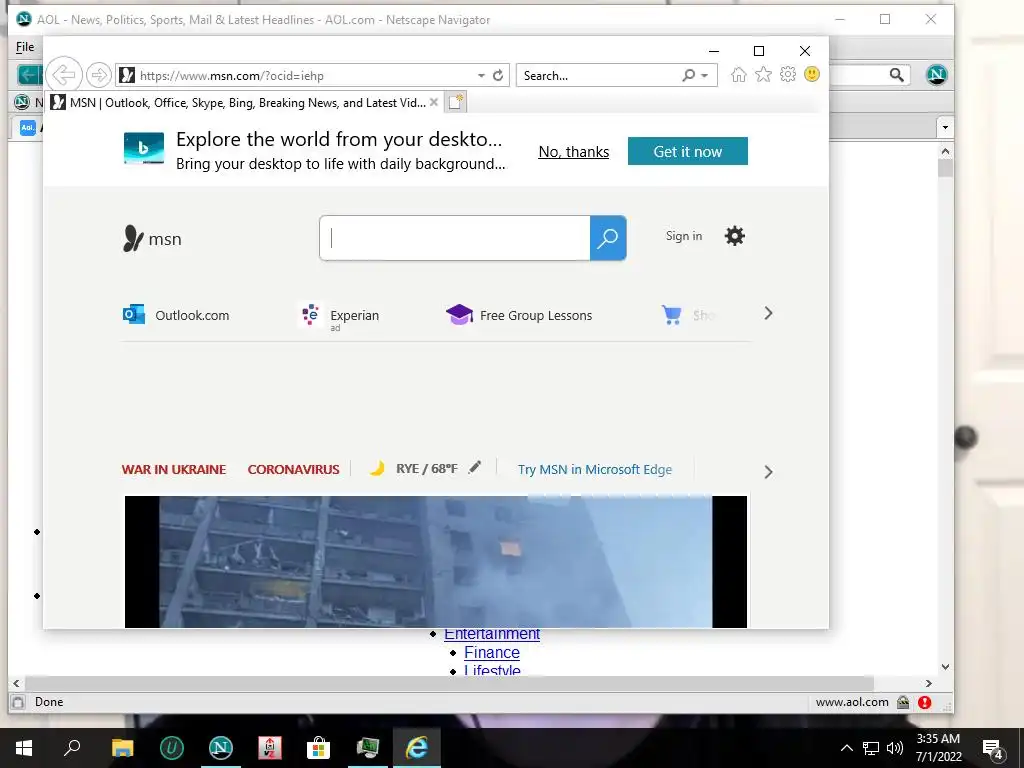1024x768 pixels.
Task: Click Try MSN in Microsoft Edge
Action: (x=595, y=469)
